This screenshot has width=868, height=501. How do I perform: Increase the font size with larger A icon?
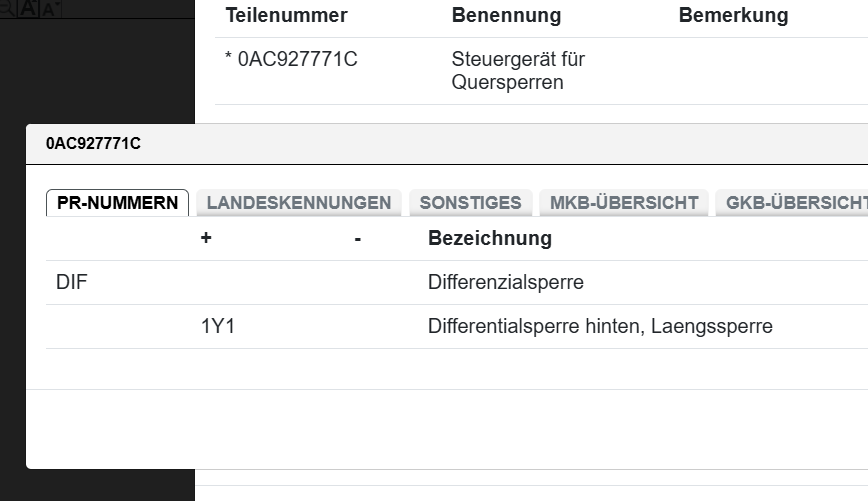click(30, 8)
